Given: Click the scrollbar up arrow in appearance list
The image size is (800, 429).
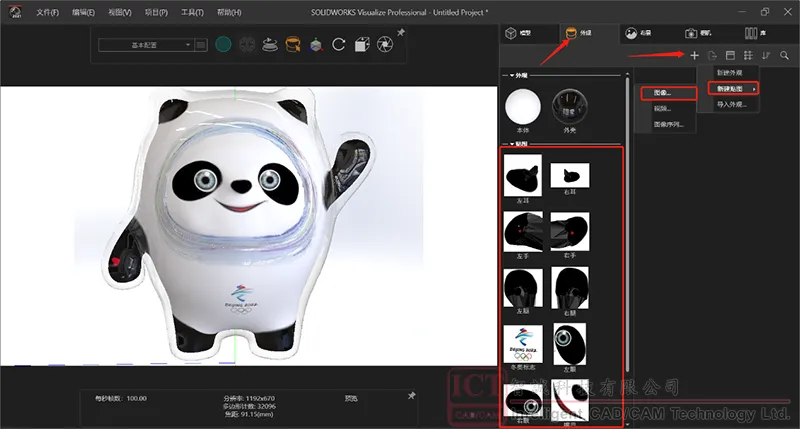Looking at the screenshot, I should click(627, 74).
